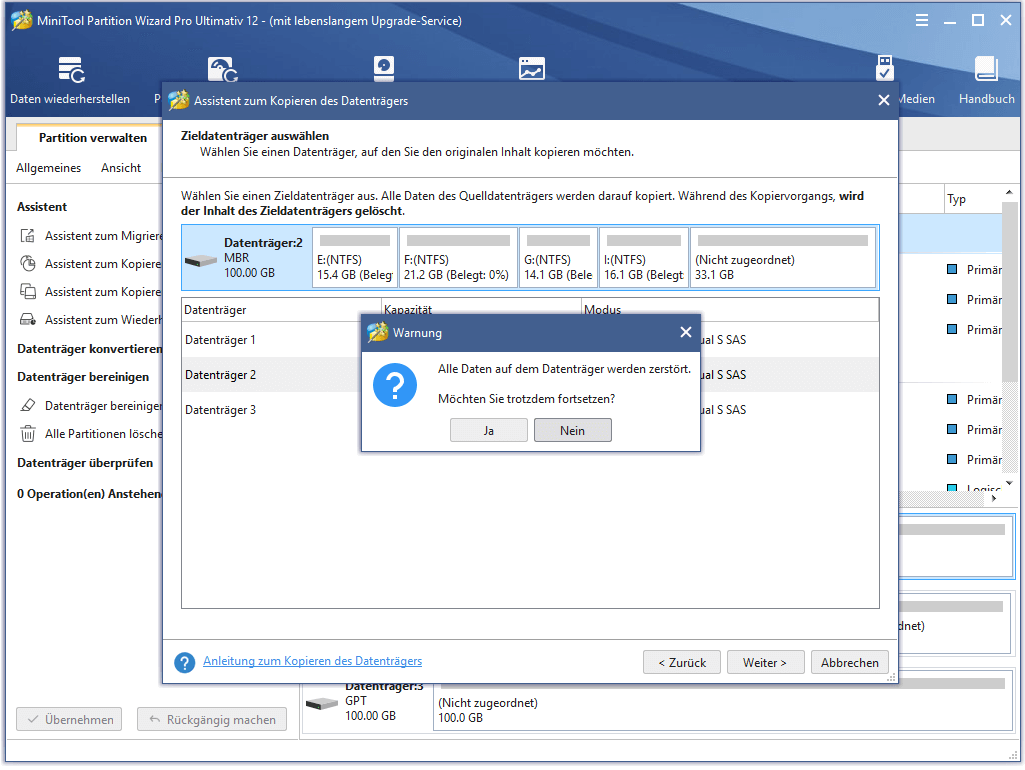This screenshot has height=770, width=1025.
Task: Click the question mark icon in Warnung dialog
Action: click(x=395, y=386)
